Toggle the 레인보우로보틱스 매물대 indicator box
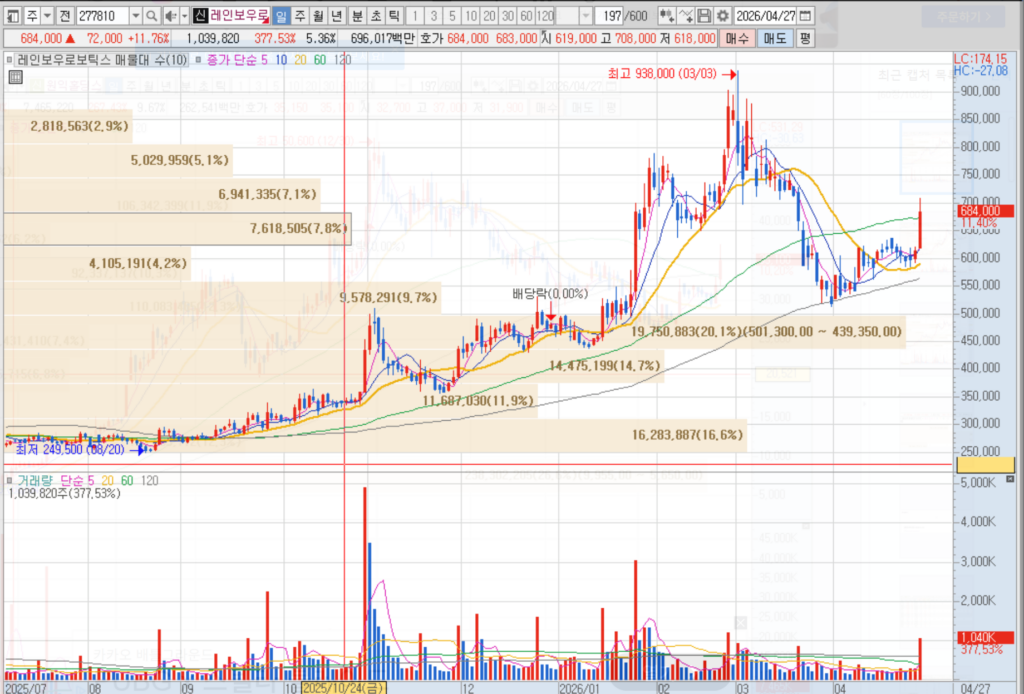 9,60
